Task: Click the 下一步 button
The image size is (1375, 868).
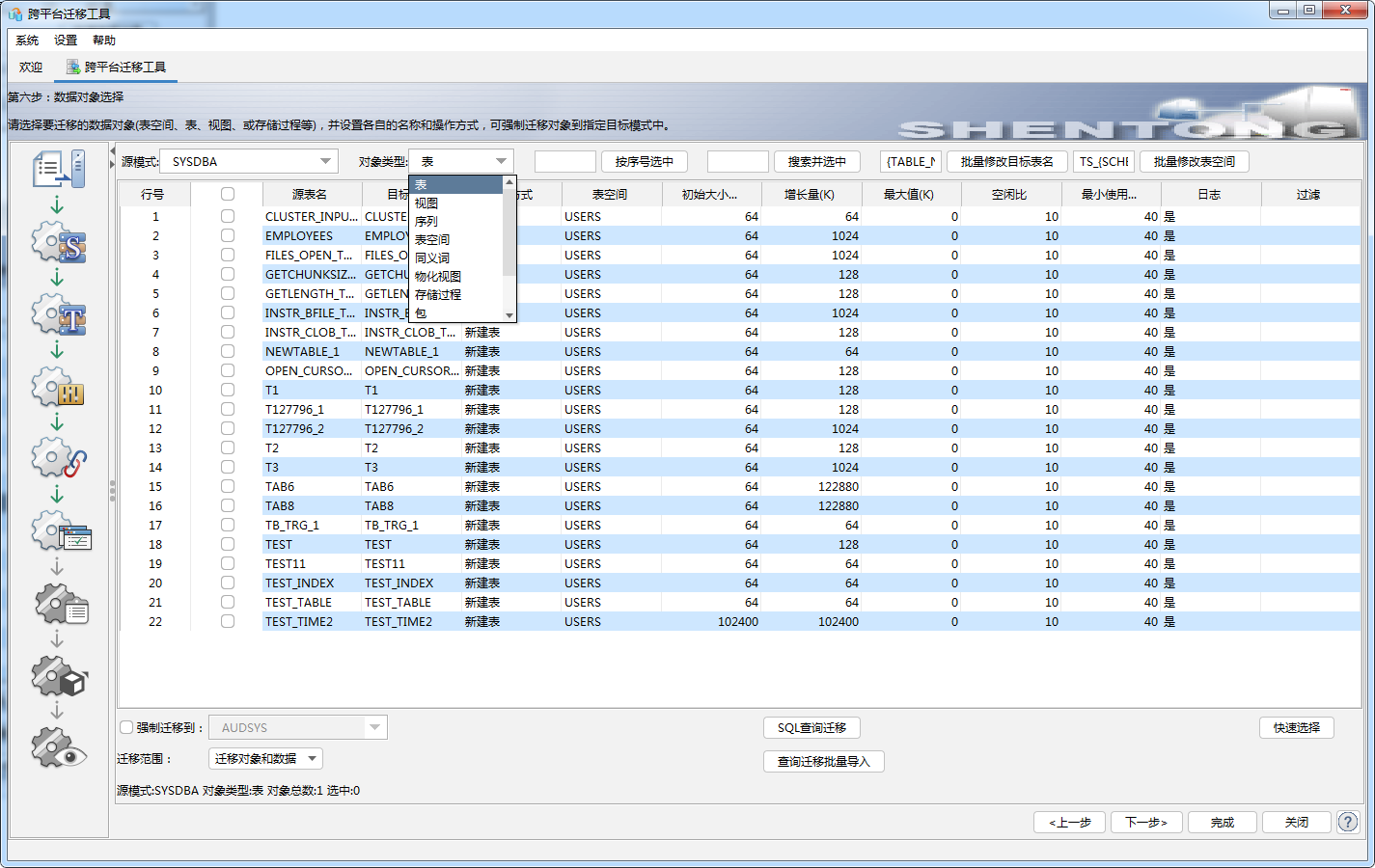Action: tap(1145, 822)
